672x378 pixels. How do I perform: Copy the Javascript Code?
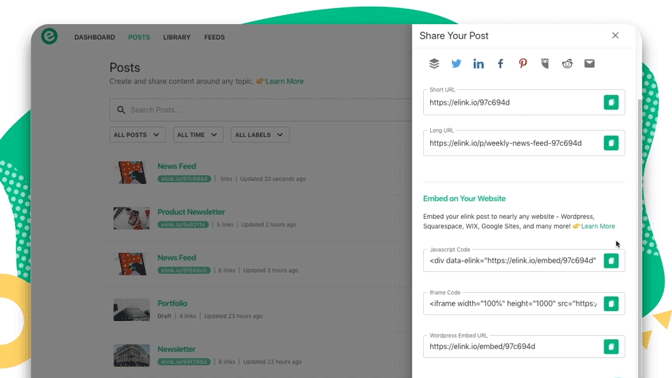(611, 261)
